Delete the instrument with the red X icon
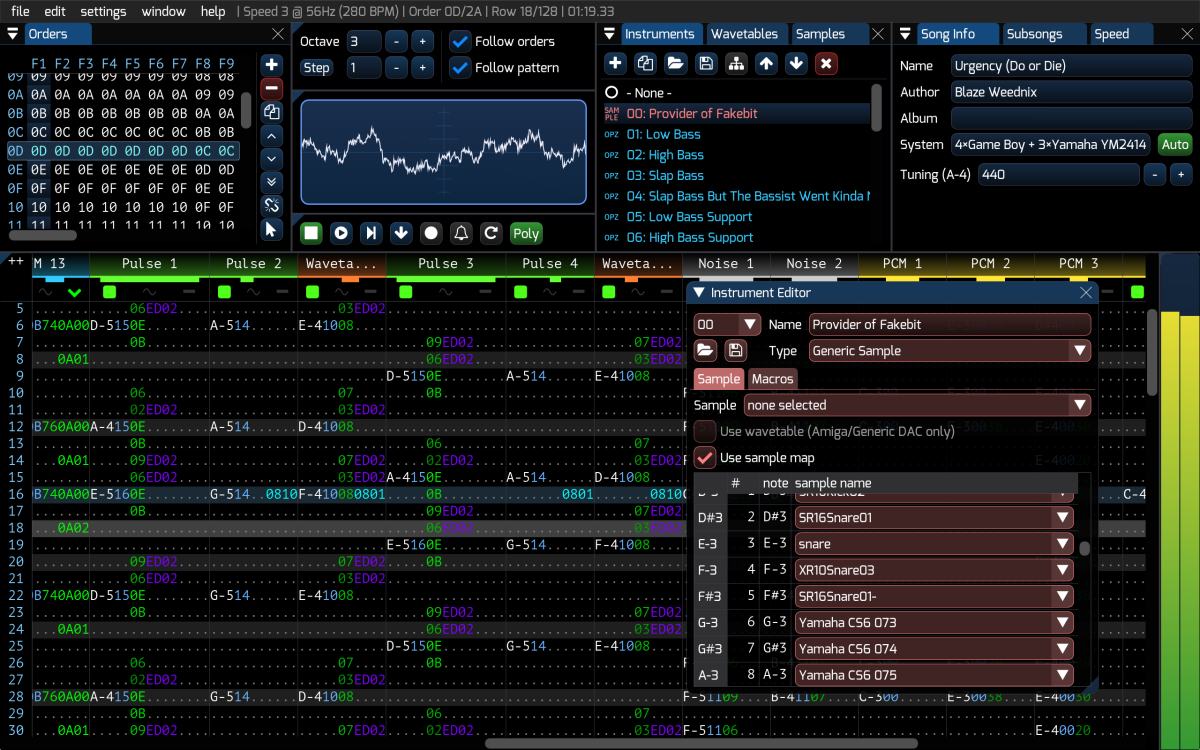This screenshot has width=1200, height=750. coord(826,64)
